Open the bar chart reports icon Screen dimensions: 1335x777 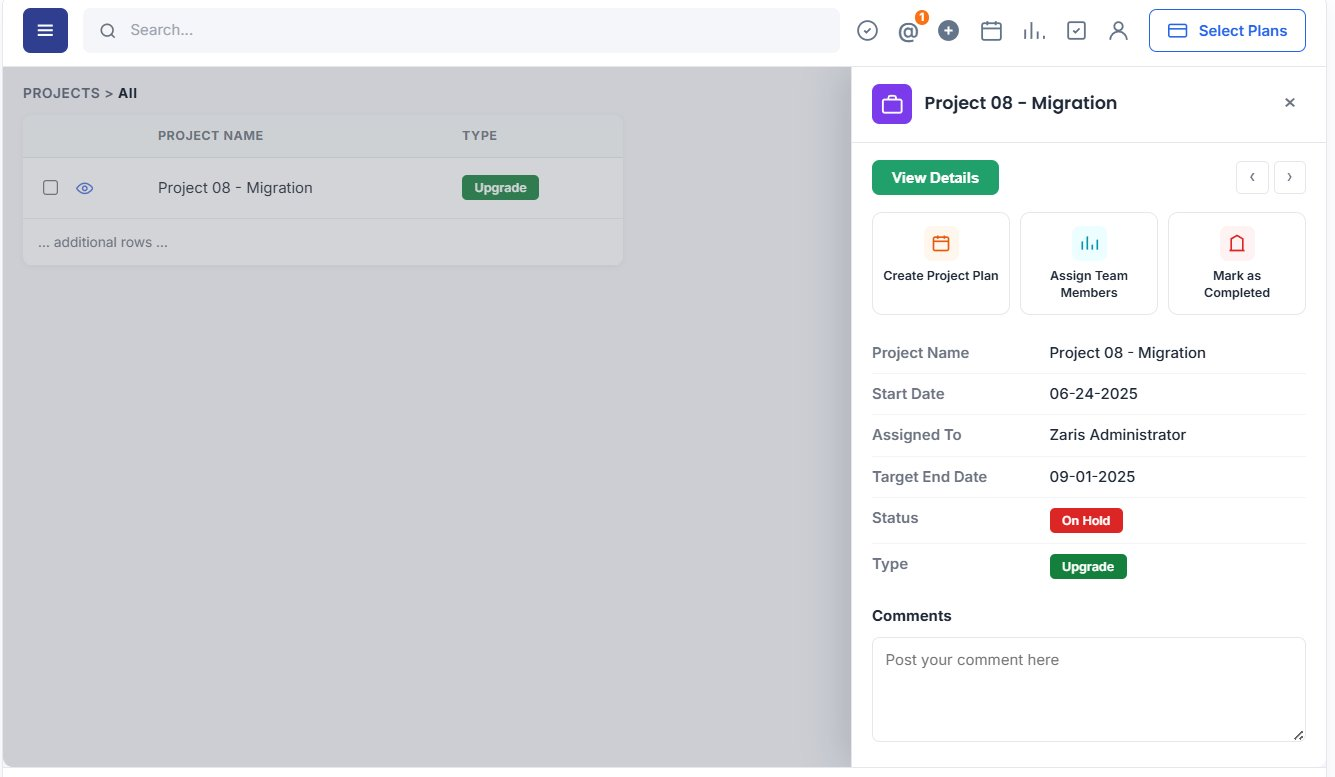[x=1034, y=31]
